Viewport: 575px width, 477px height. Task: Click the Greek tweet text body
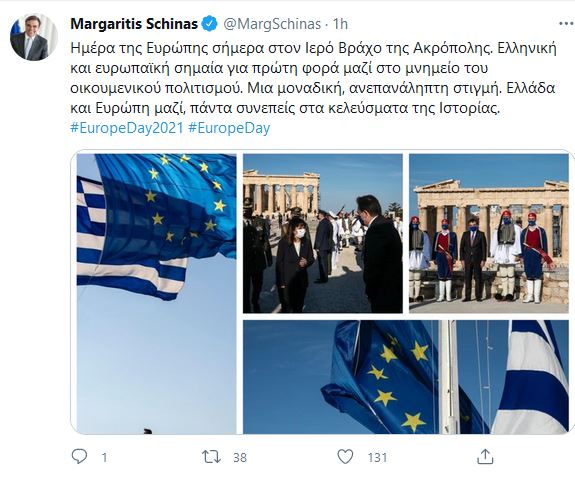314,78
